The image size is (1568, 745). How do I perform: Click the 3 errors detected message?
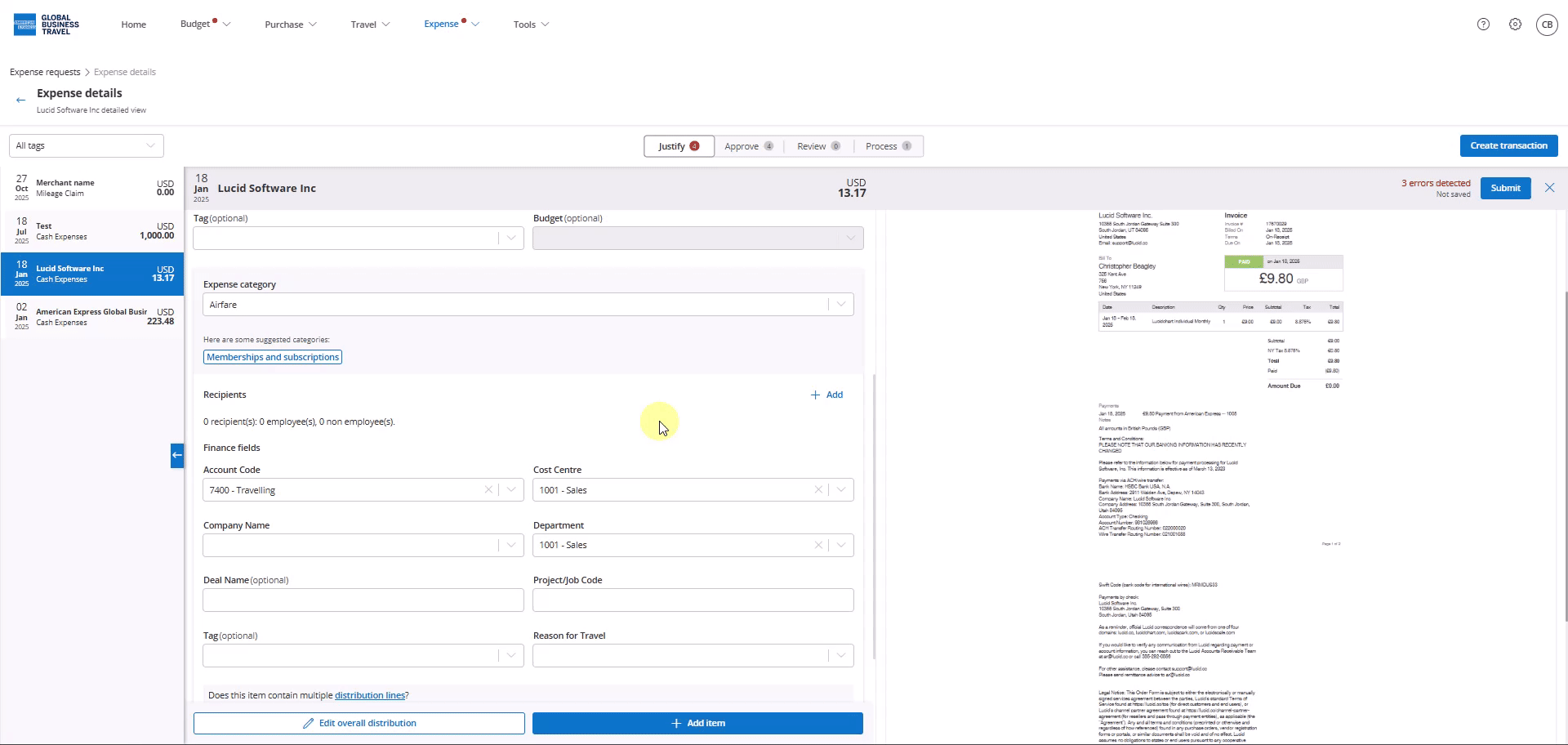tap(1436, 183)
